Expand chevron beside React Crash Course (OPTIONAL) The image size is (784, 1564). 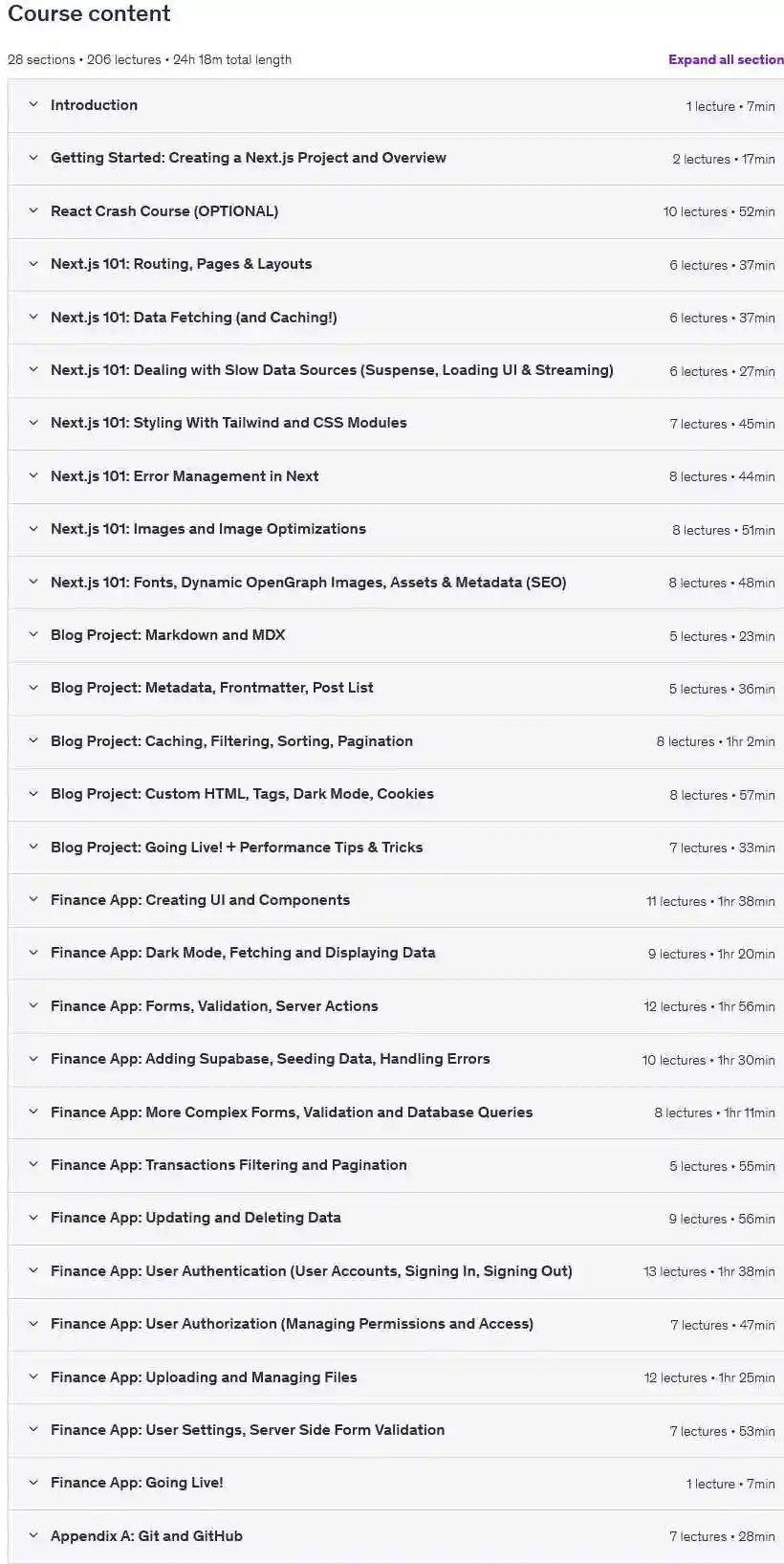33,211
